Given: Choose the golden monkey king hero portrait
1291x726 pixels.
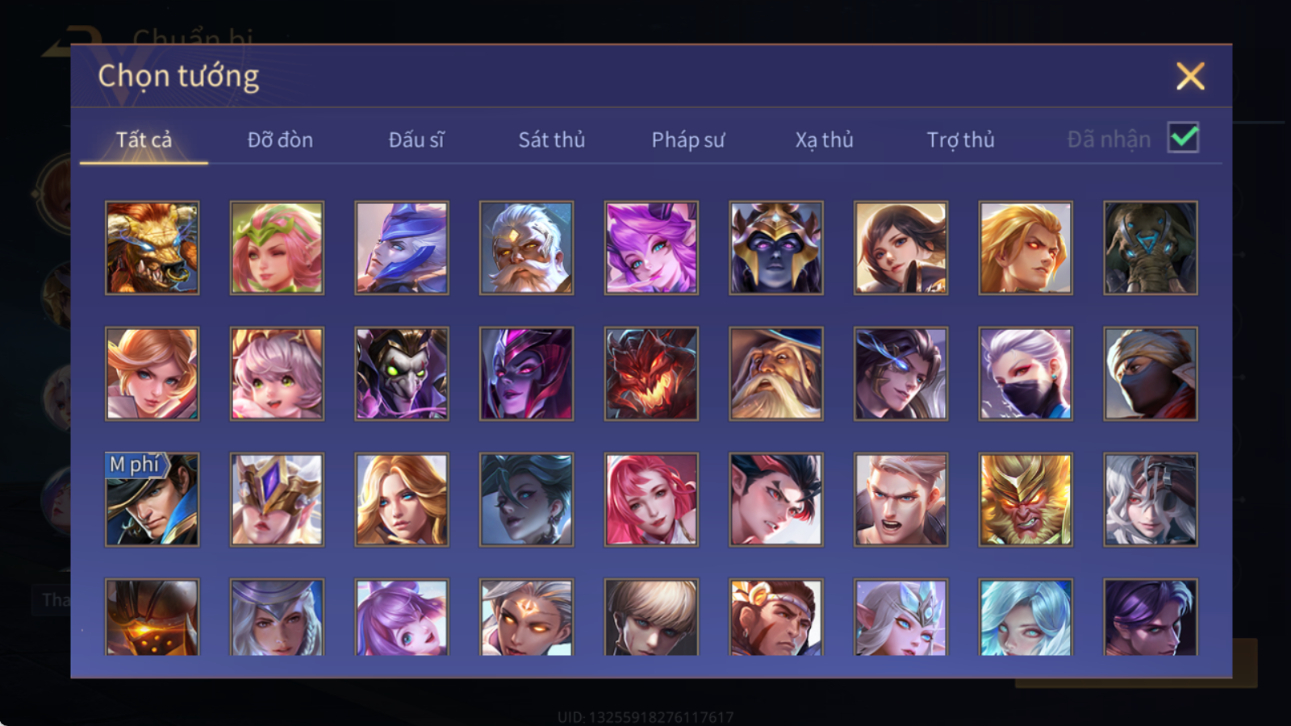Looking at the screenshot, I should tap(1025, 499).
